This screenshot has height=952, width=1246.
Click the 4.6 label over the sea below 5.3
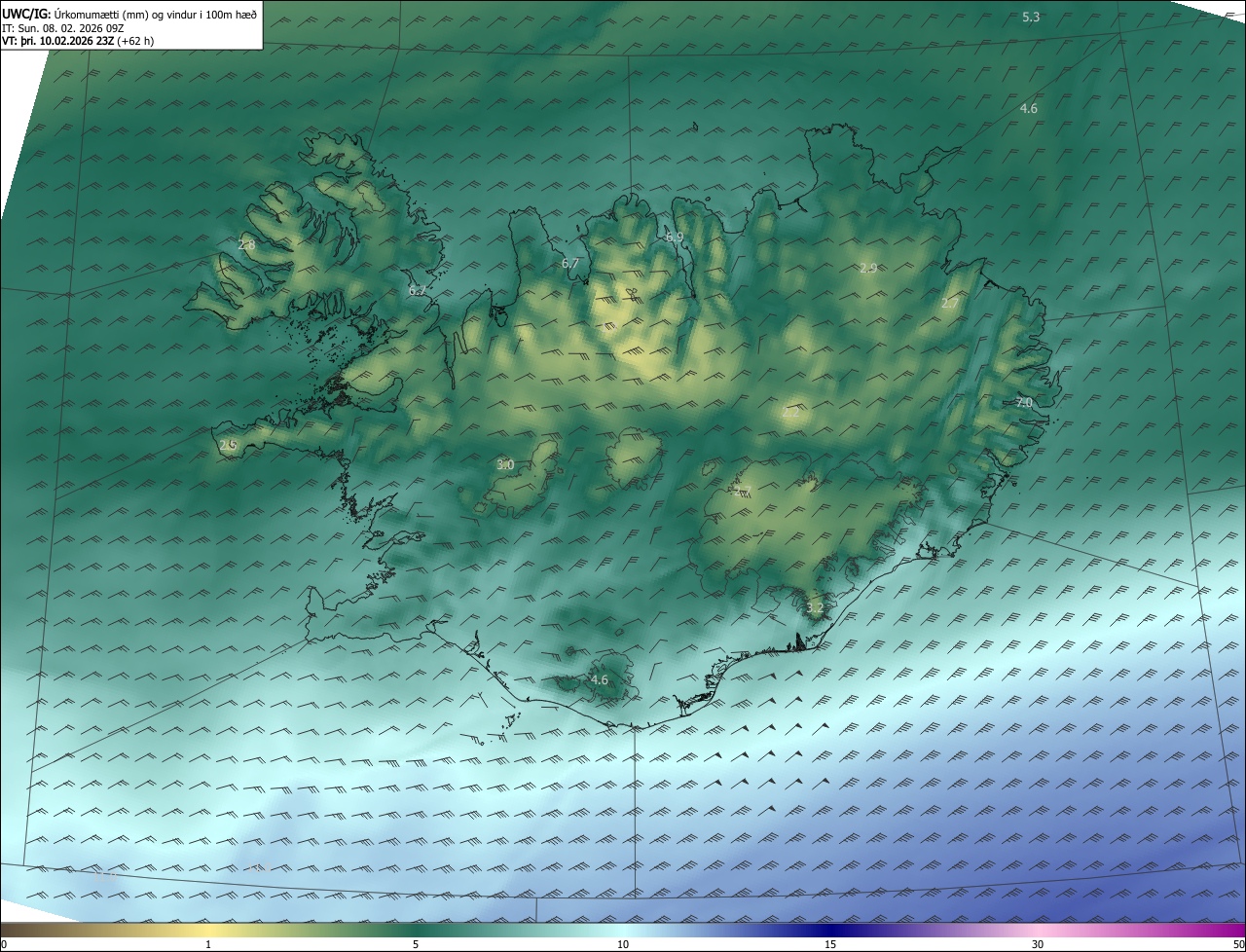coord(1028,109)
